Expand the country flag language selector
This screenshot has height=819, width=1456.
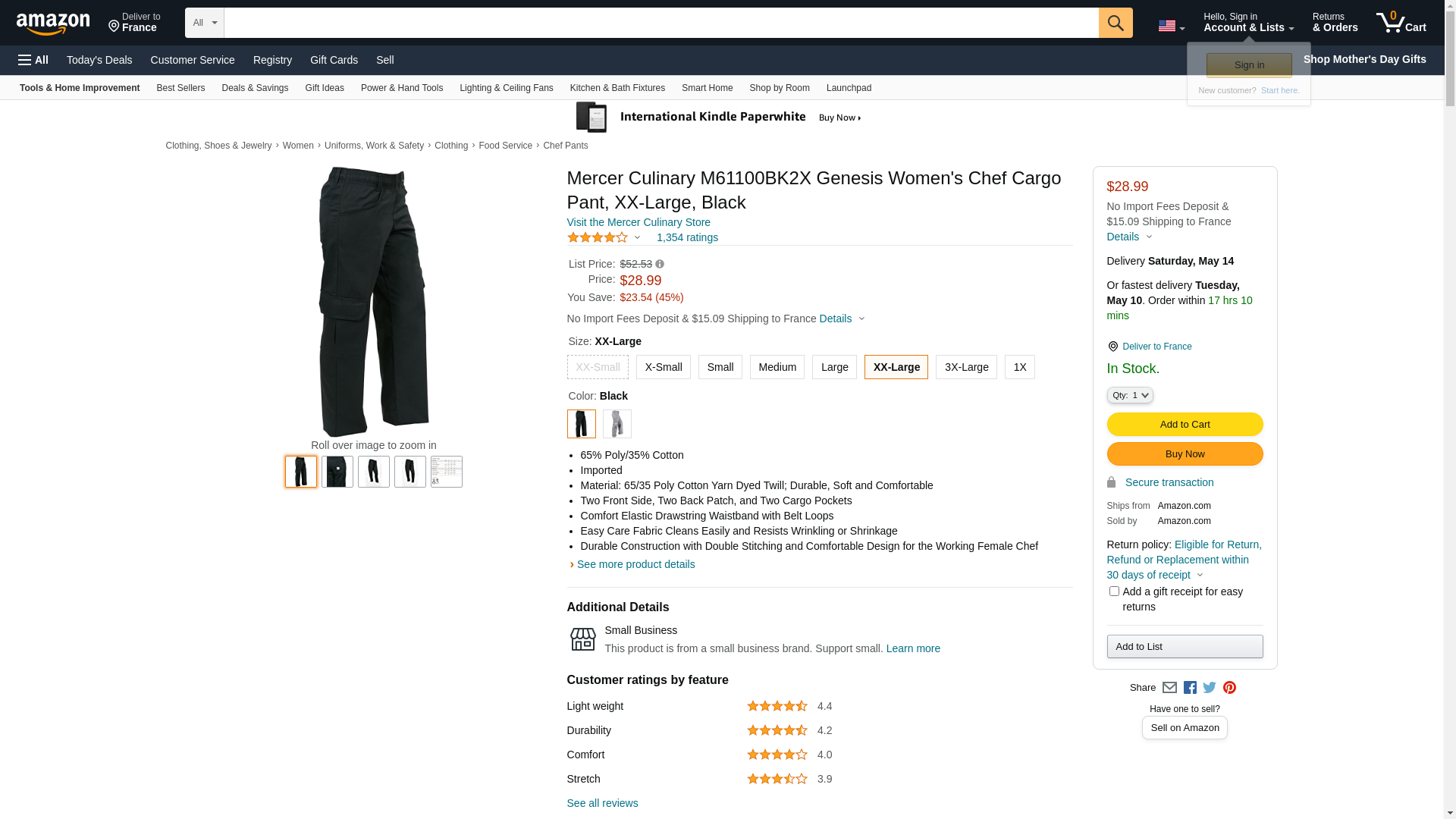point(1171,27)
